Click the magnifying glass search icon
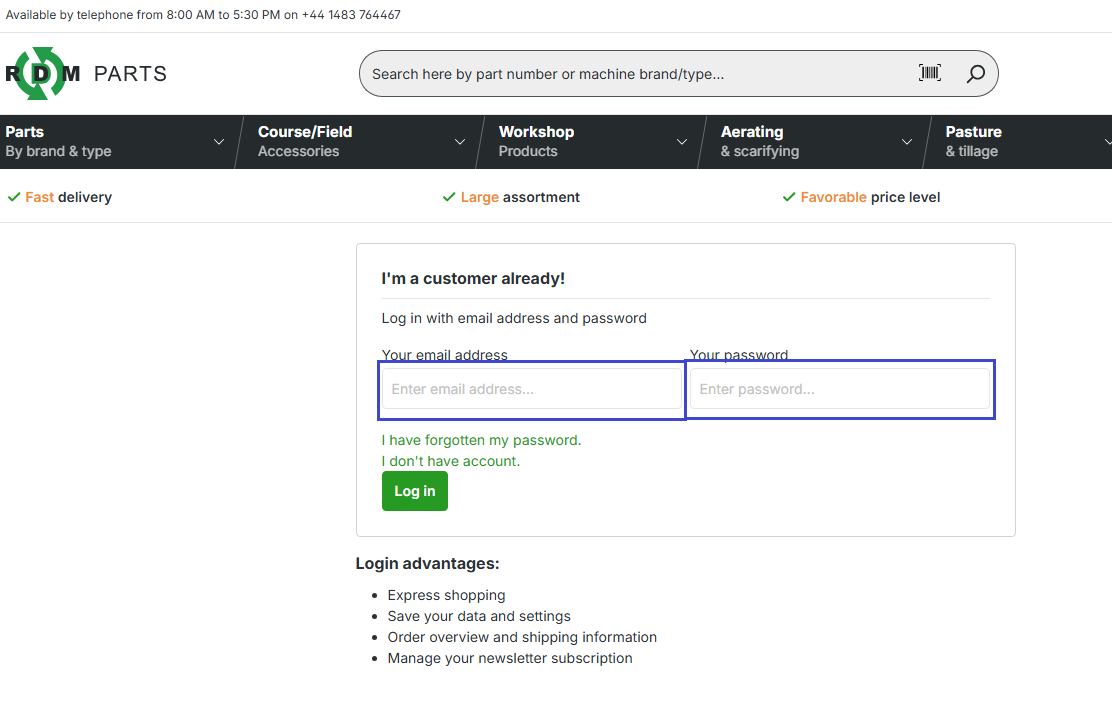This screenshot has width=1112, height=703. coord(975,73)
